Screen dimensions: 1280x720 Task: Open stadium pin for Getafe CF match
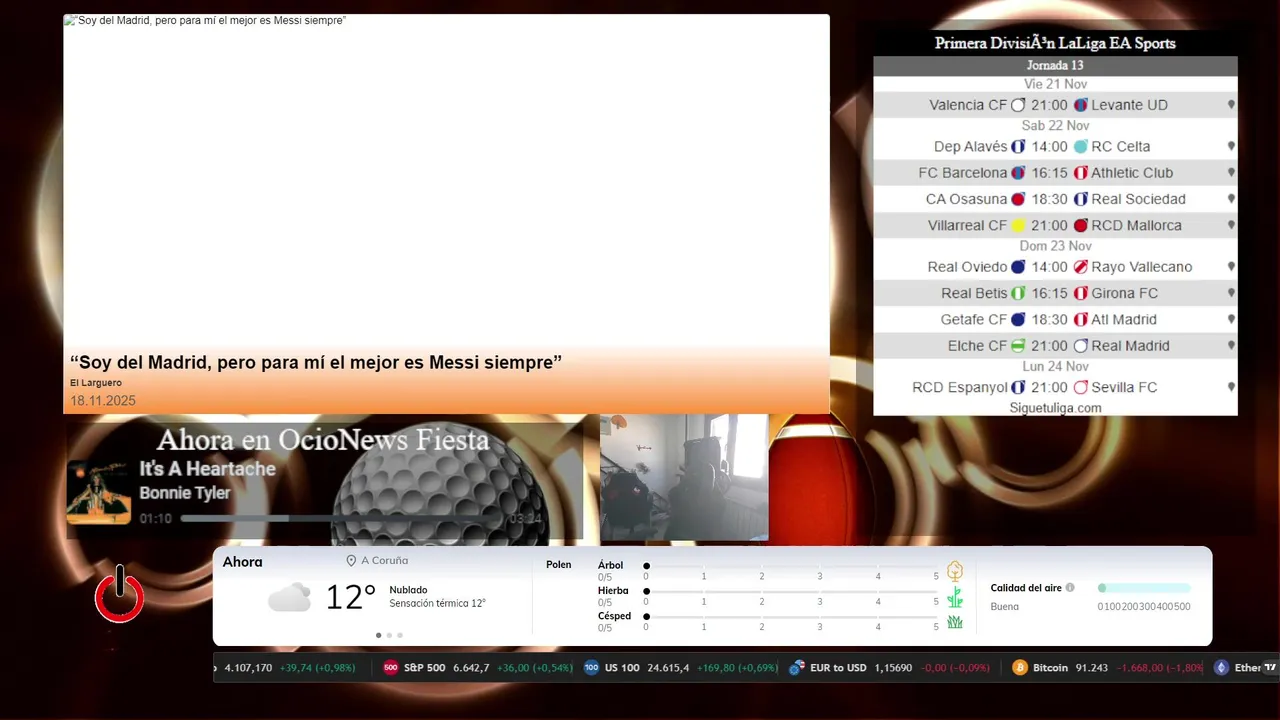click(x=1231, y=320)
